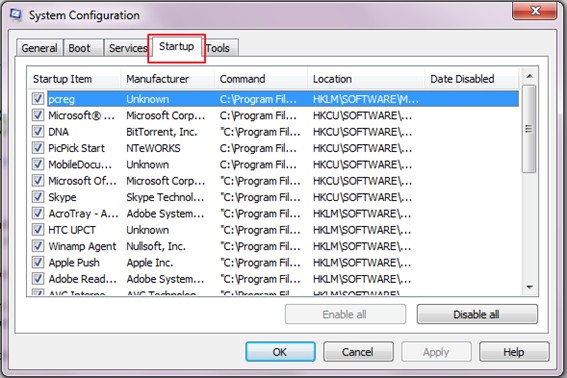The height and width of the screenshot is (378, 567).
Task: Select the PicPick Start row name
Action: click(76, 148)
